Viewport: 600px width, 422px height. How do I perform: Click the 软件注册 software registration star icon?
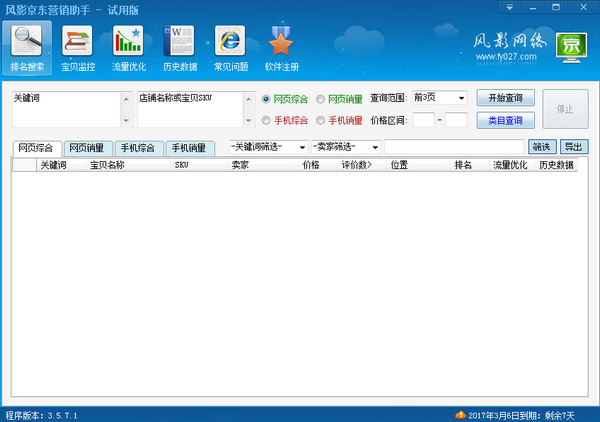coord(281,48)
